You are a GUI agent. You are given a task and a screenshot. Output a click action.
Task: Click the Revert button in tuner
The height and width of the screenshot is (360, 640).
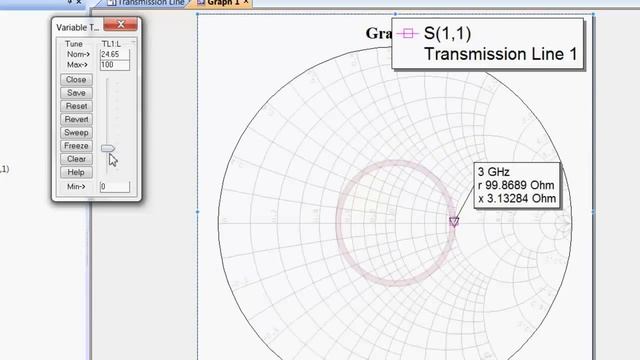pos(76,119)
